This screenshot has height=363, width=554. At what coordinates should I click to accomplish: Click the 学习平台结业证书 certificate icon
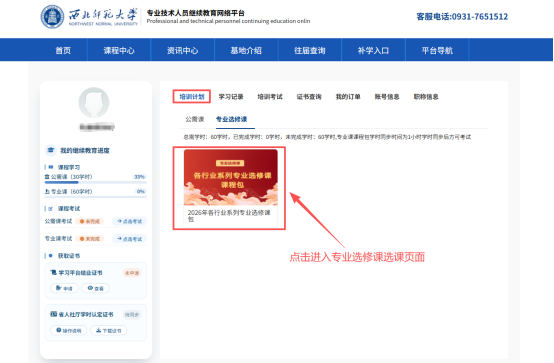[53, 273]
